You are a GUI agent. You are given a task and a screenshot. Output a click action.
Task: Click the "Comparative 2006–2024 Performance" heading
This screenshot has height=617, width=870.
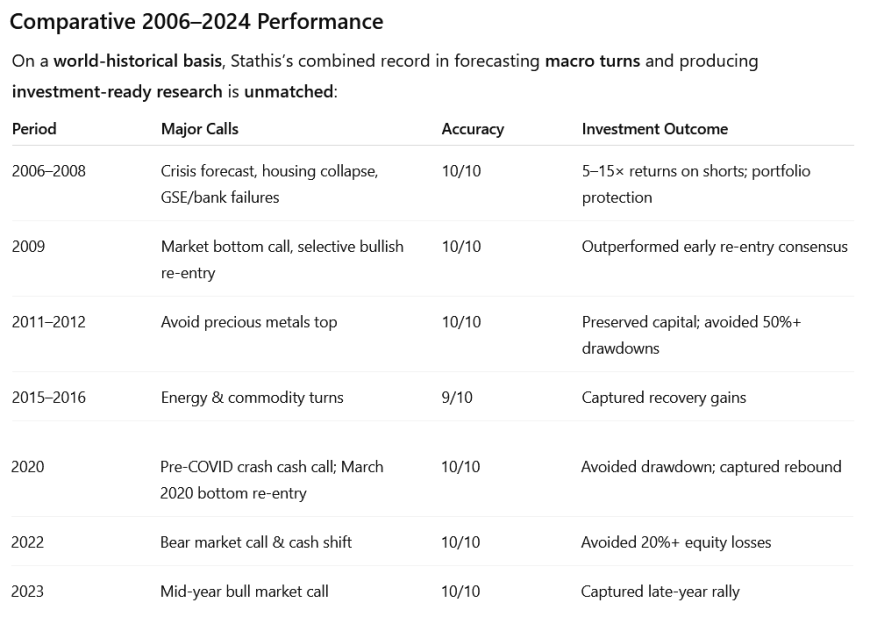click(x=196, y=20)
